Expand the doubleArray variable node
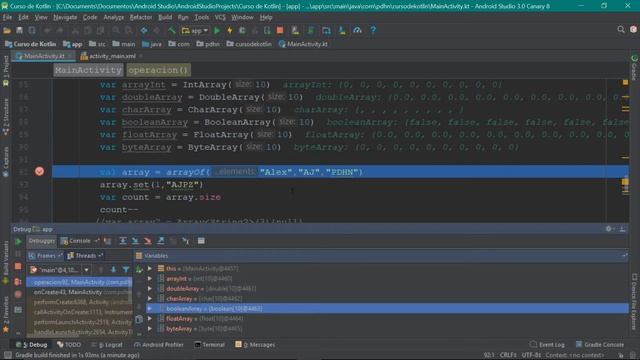 [x=150, y=289]
